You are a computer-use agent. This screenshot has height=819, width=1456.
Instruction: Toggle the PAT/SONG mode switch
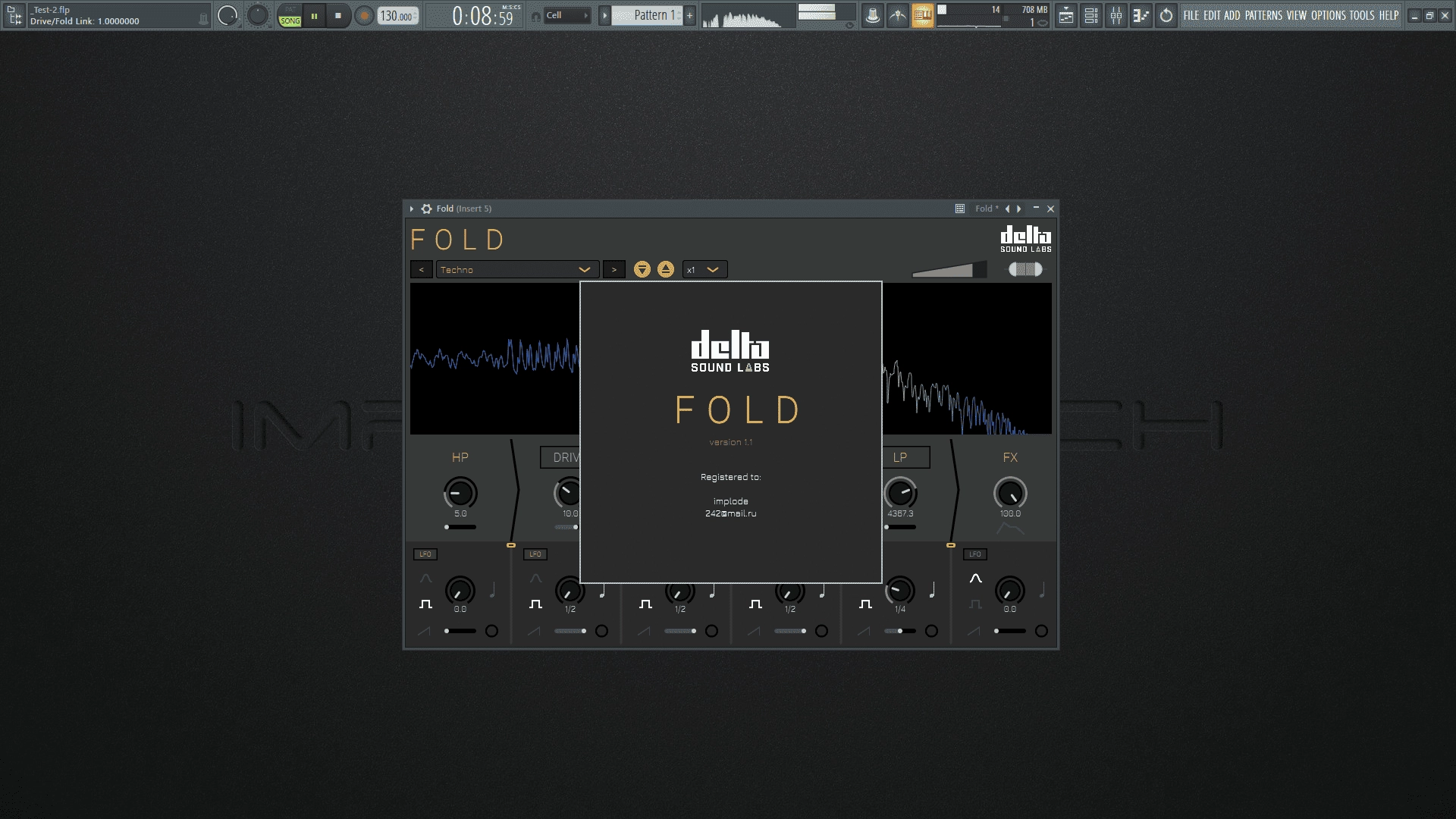290,15
